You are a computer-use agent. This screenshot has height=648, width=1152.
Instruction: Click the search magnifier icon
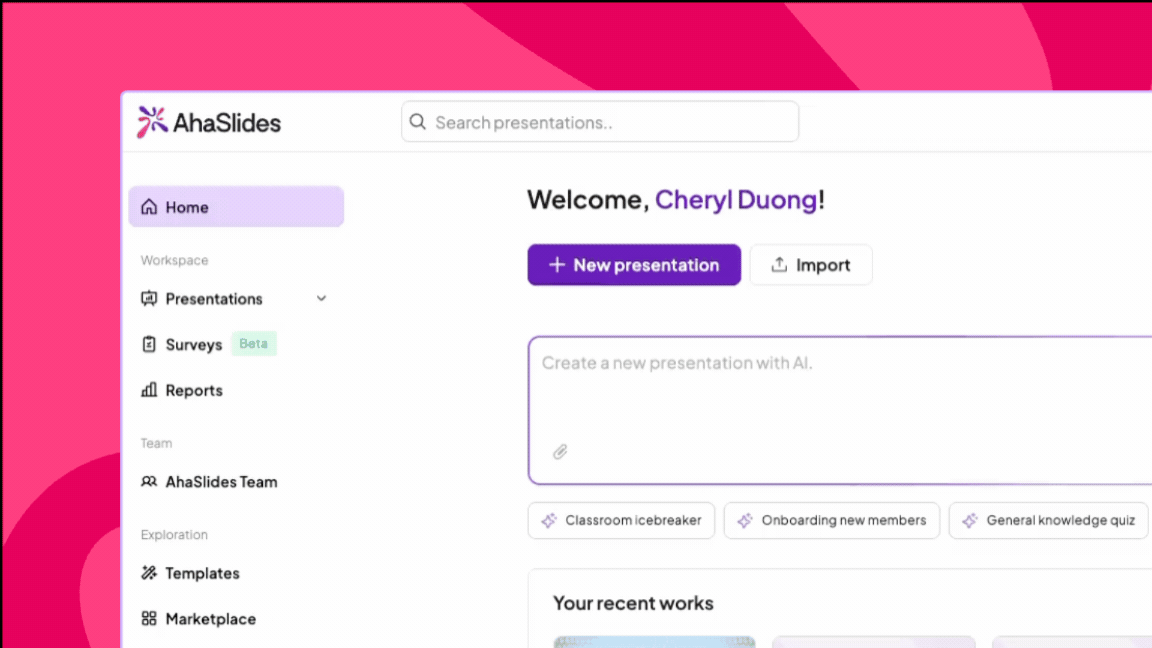(418, 122)
